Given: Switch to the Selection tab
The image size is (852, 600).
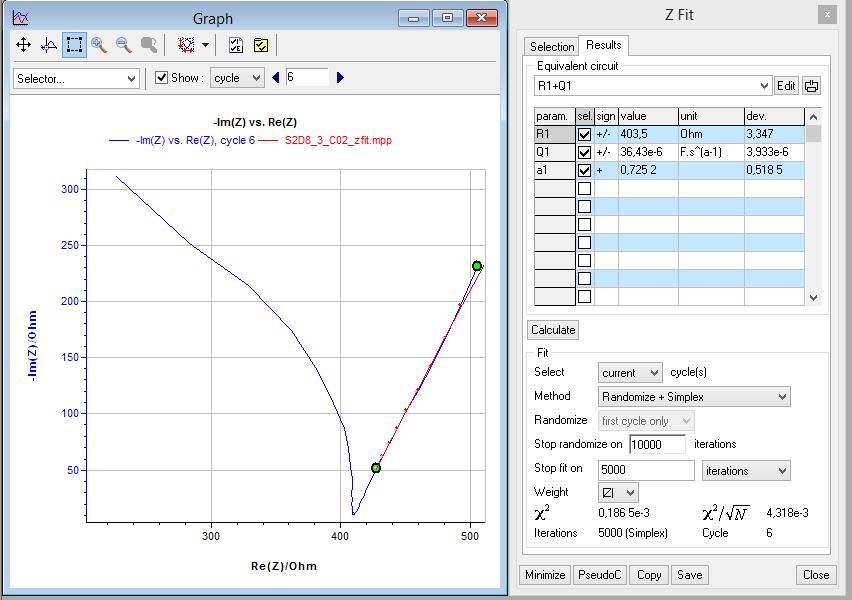Looking at the screenshot, I should 552,47.
